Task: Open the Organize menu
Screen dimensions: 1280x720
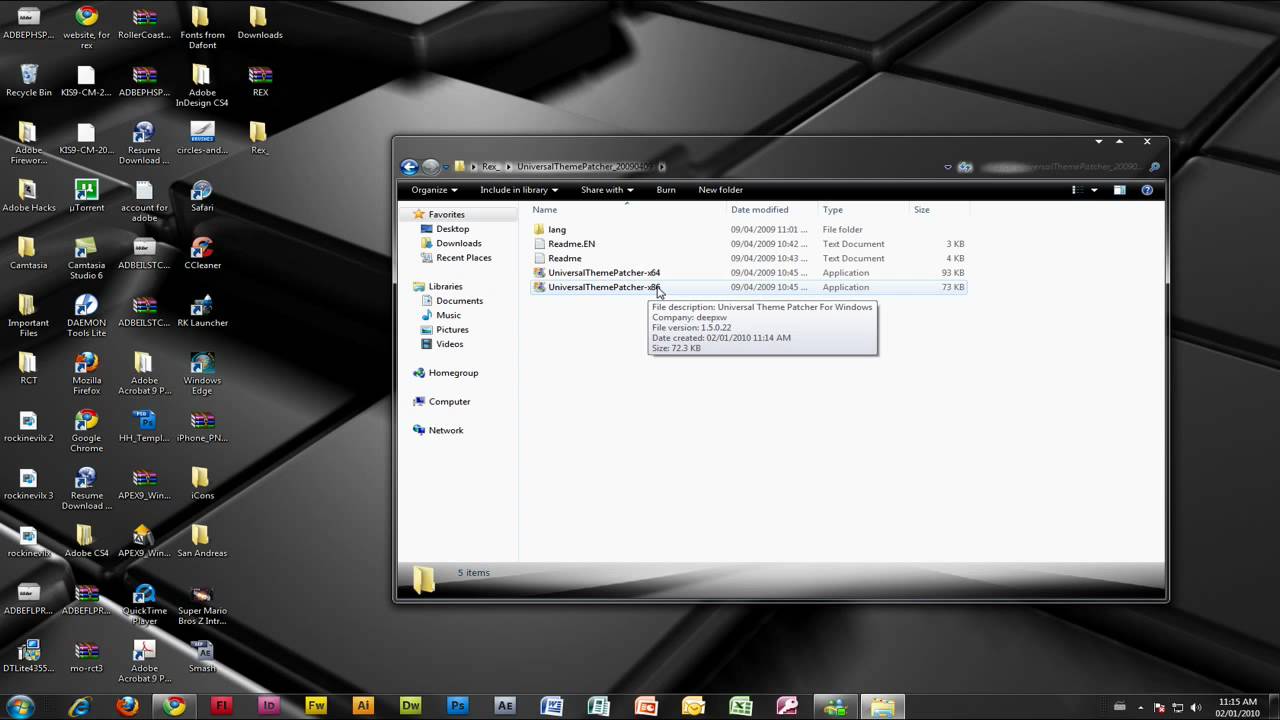Action: pos(434,190)
